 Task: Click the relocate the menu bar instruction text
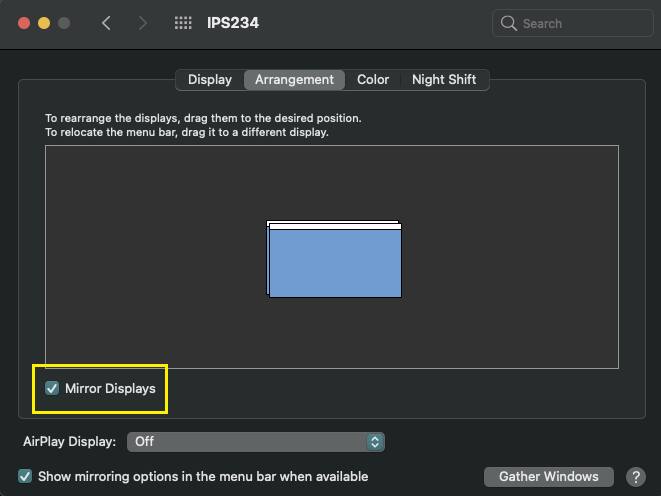[x=187, y=132]
